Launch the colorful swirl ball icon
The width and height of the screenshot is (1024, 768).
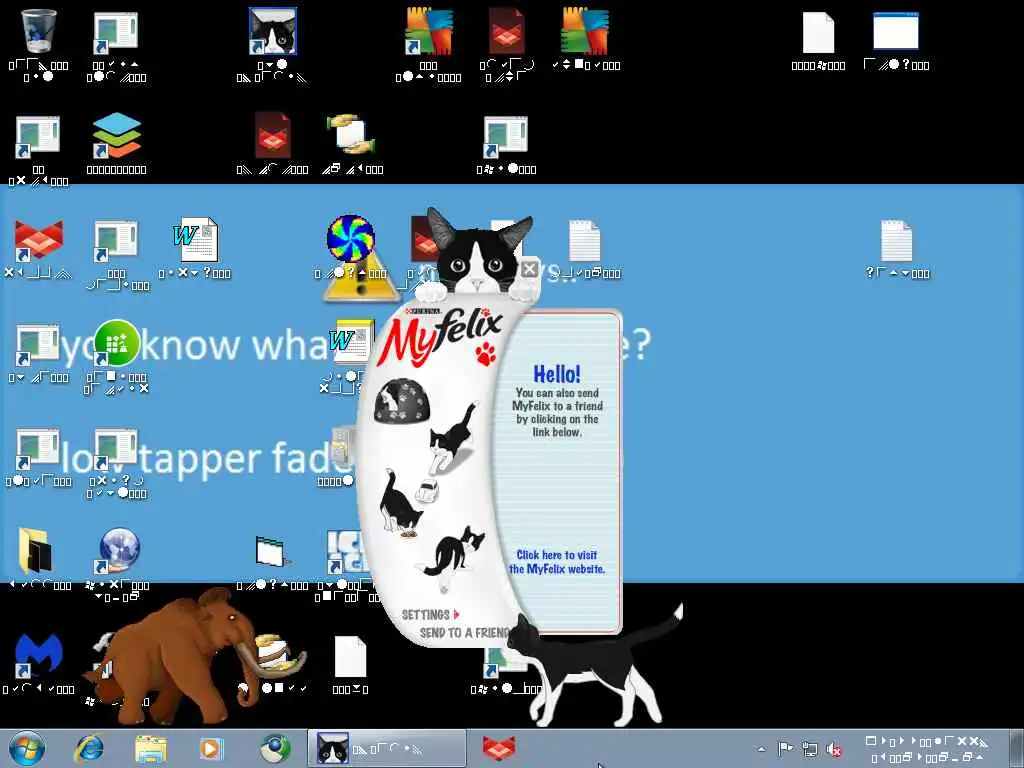tap(351, 239)
